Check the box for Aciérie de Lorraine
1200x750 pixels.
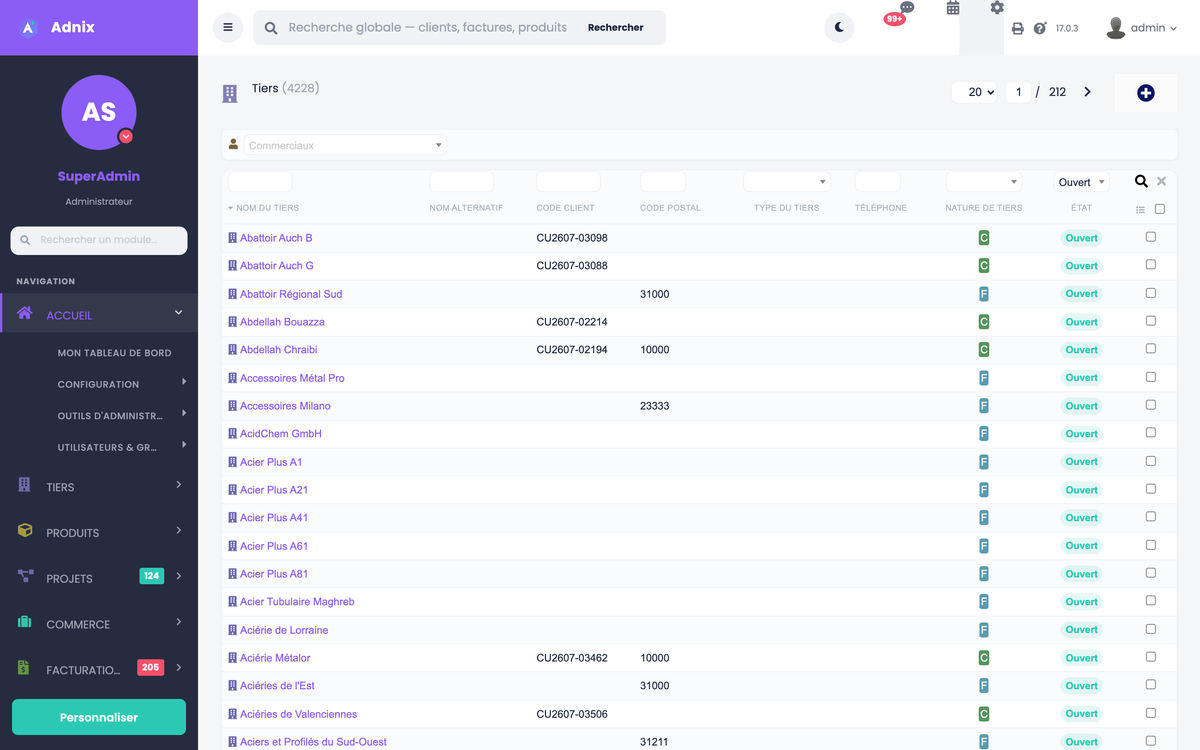click(1150, 629)
